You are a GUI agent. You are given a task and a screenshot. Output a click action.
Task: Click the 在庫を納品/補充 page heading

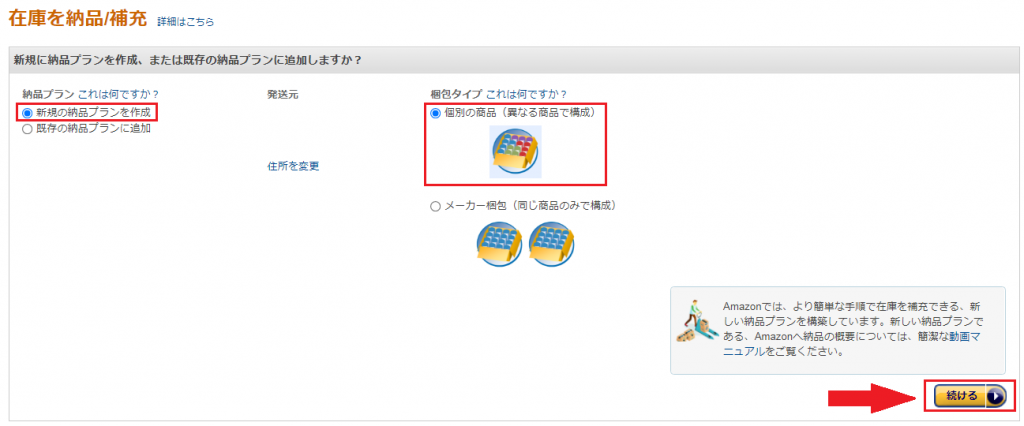pyautogui.click(x=78, y=18)
